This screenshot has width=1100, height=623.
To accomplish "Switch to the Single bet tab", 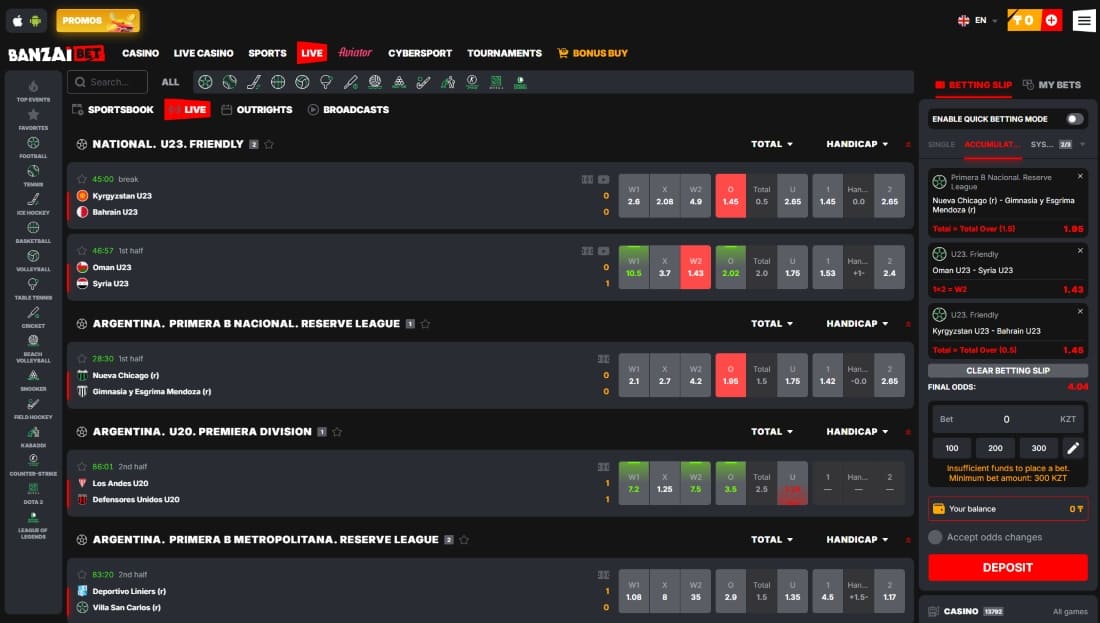I will [x=941, y=145].
